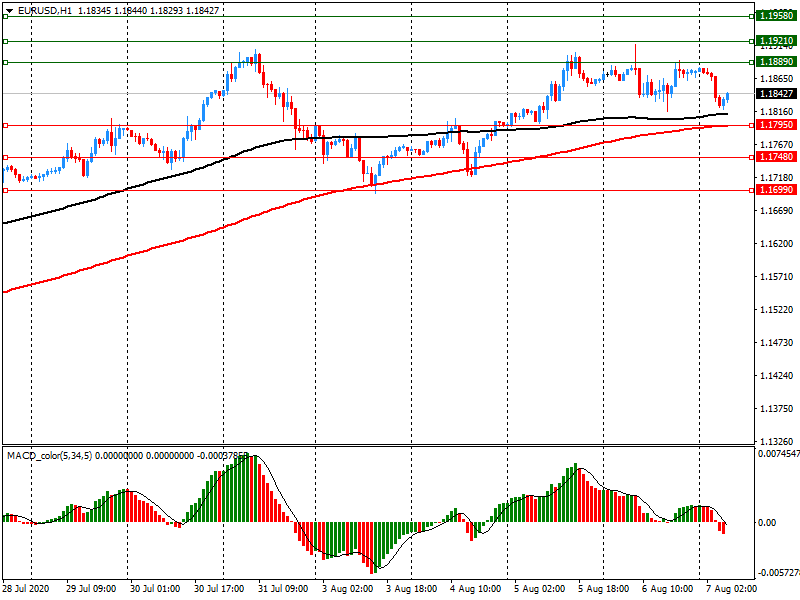Click the 1.17180 price scale value
Screen dimensions: 800x600
(x=777, y=178)
